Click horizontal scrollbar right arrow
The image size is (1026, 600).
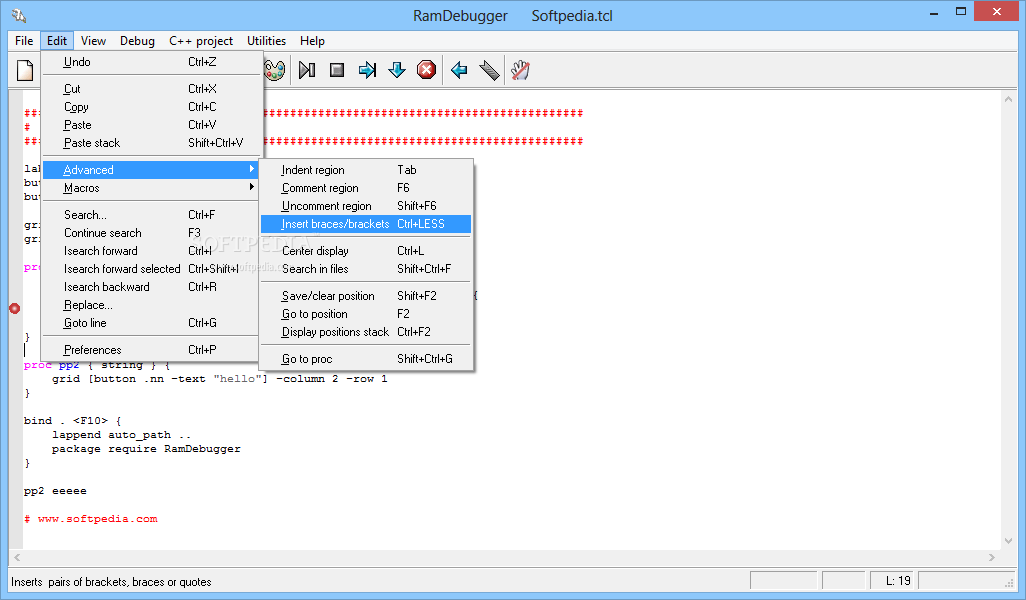click(x=992, y=557)
